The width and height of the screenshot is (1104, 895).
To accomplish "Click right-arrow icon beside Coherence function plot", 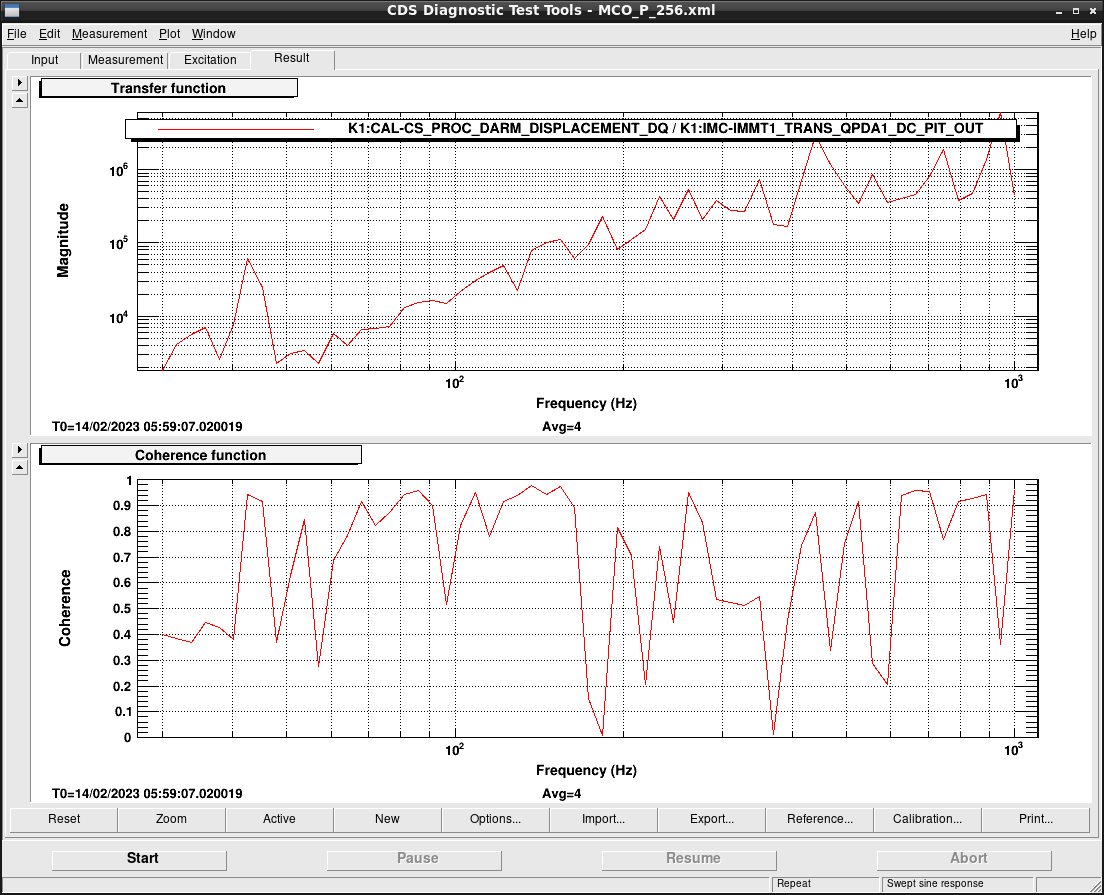I will 20,449.
